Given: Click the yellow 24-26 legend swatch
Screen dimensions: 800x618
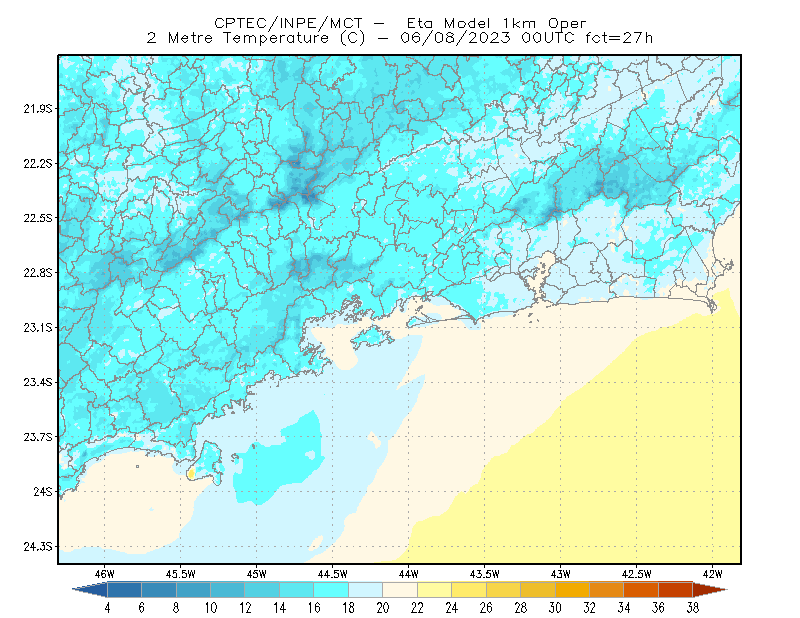Looking at the screenshot, I should coord(469,590).
